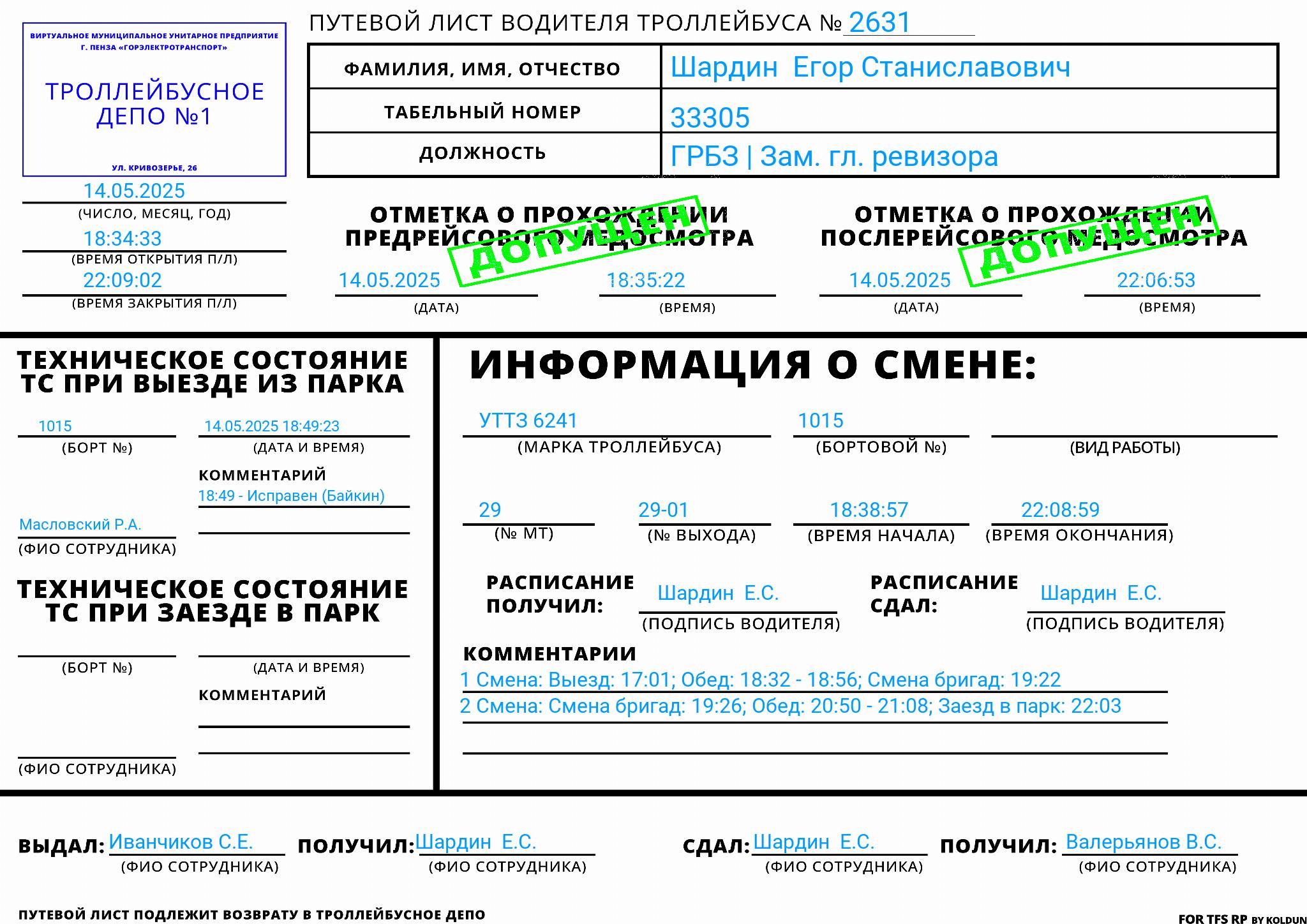Image resolution: width=1307 pixels, height=924 pixels.
Task: Click the waybill number 2631
Action: point(879,22)
